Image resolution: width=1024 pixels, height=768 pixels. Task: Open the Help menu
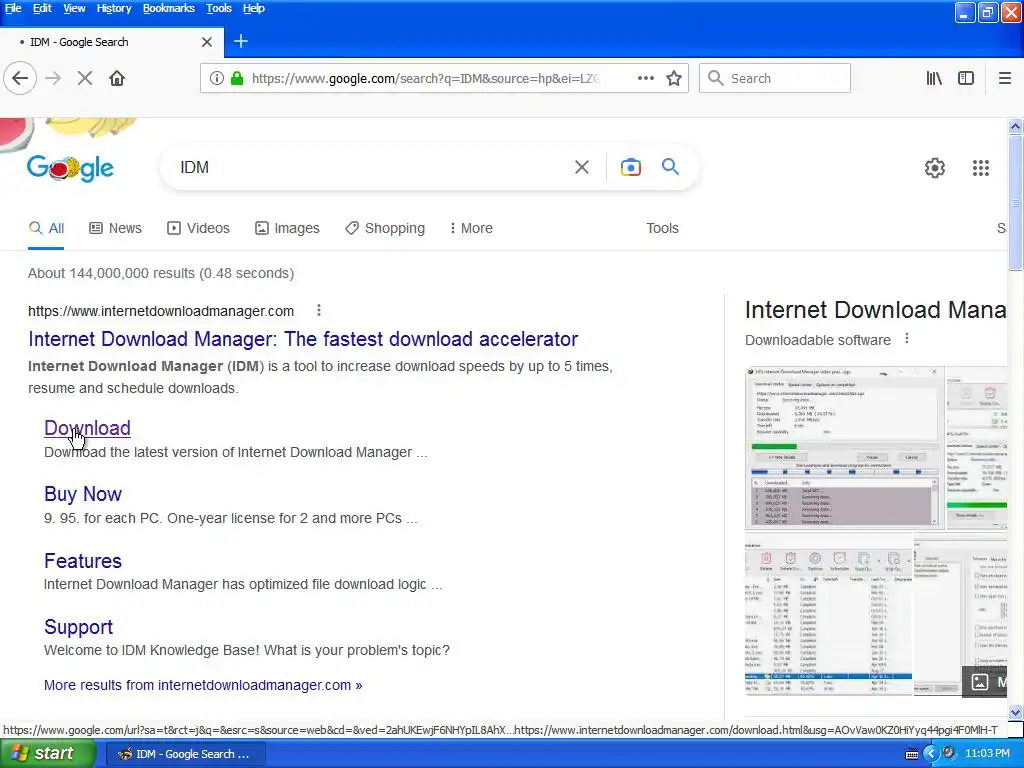click(x=253, y=8)
